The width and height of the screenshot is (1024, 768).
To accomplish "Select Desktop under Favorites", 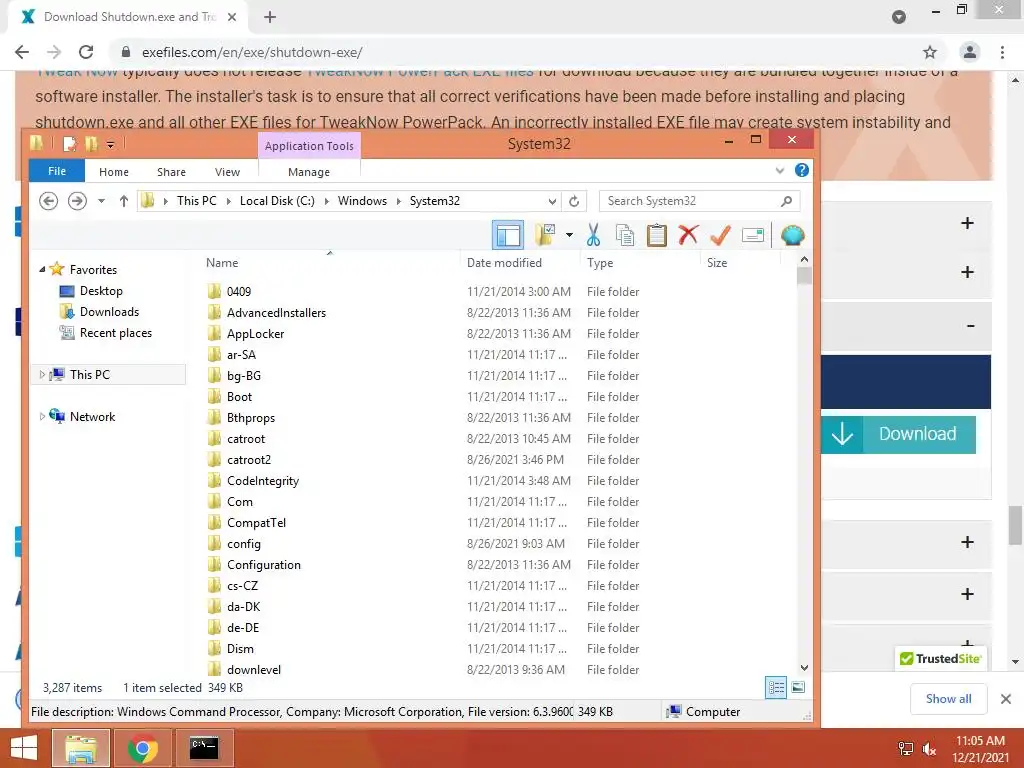I will coord(101,291).
